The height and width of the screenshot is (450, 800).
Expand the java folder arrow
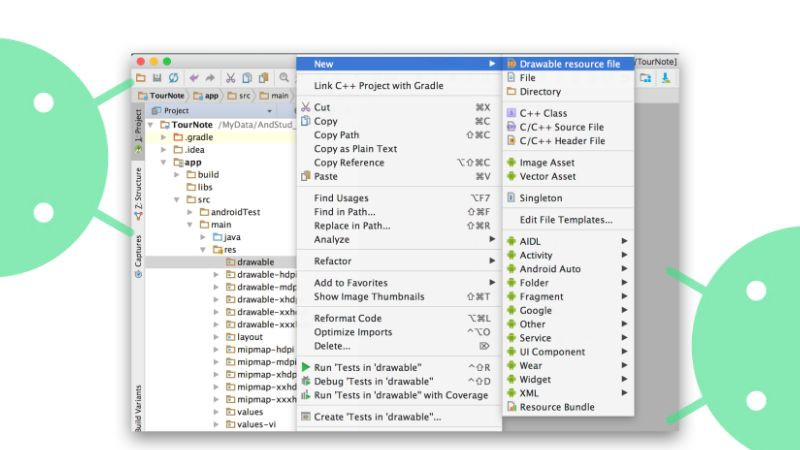(203, 237)
